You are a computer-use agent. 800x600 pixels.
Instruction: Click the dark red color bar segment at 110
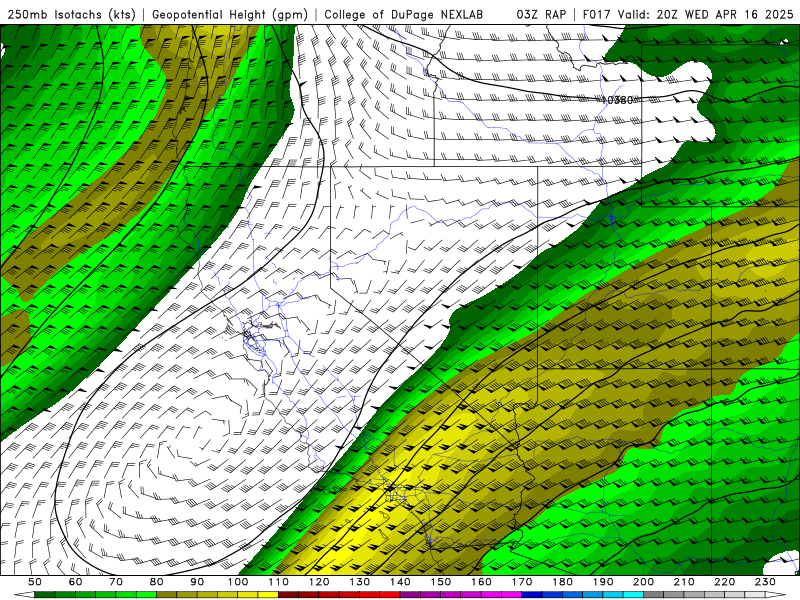[x=289, y=595]
